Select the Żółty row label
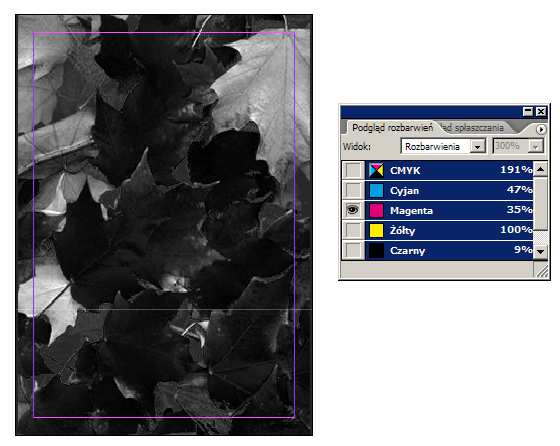 click(402, 231)
